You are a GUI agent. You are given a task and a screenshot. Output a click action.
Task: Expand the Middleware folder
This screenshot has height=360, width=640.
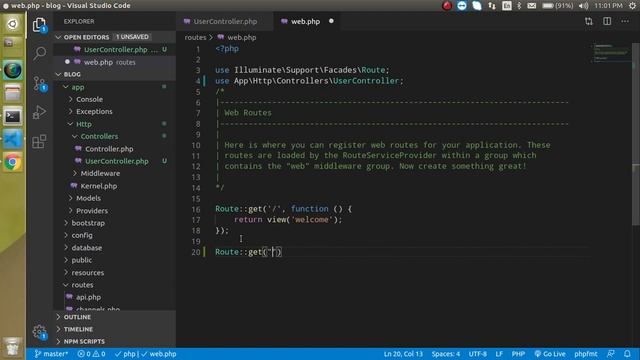[100, 173]
